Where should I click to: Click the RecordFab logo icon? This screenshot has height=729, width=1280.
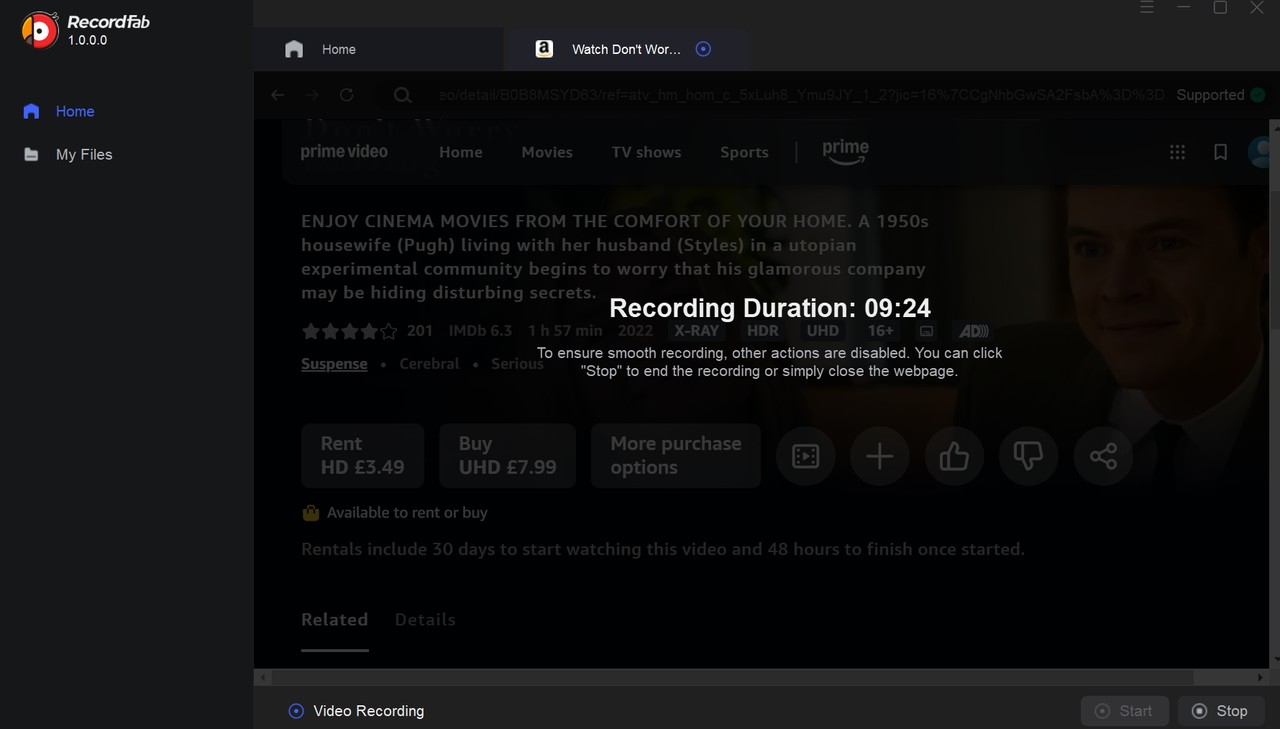pos(40,30)
